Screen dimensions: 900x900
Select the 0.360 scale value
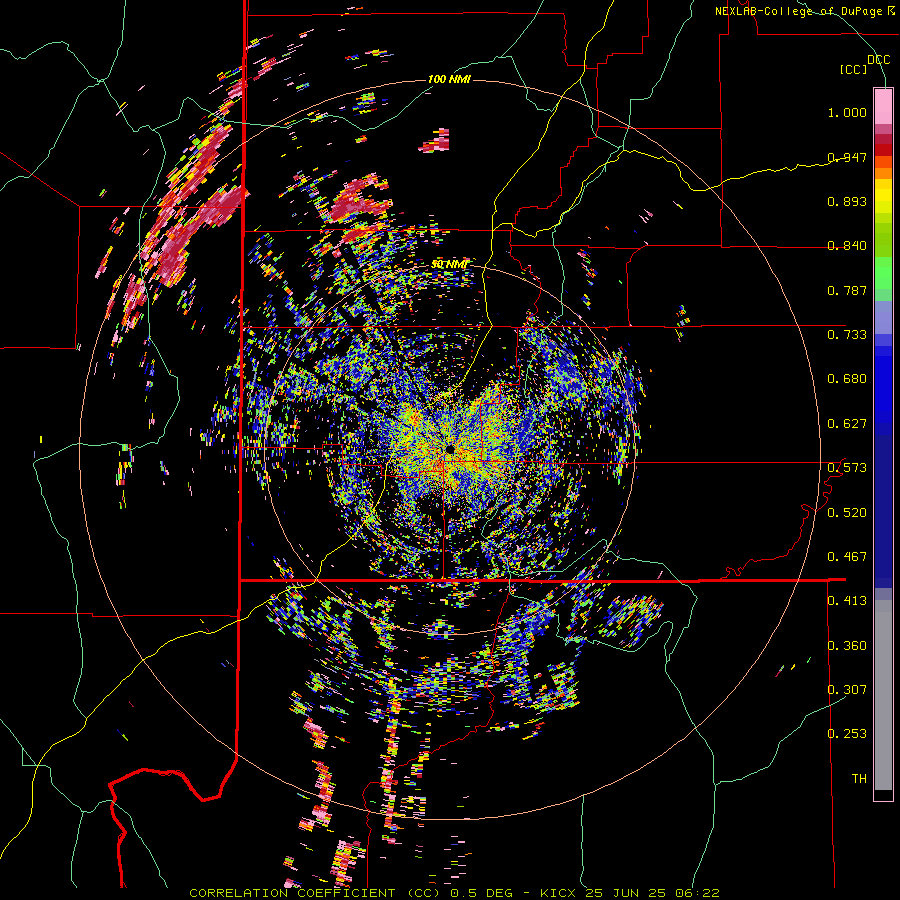click(x=847, y=646)
